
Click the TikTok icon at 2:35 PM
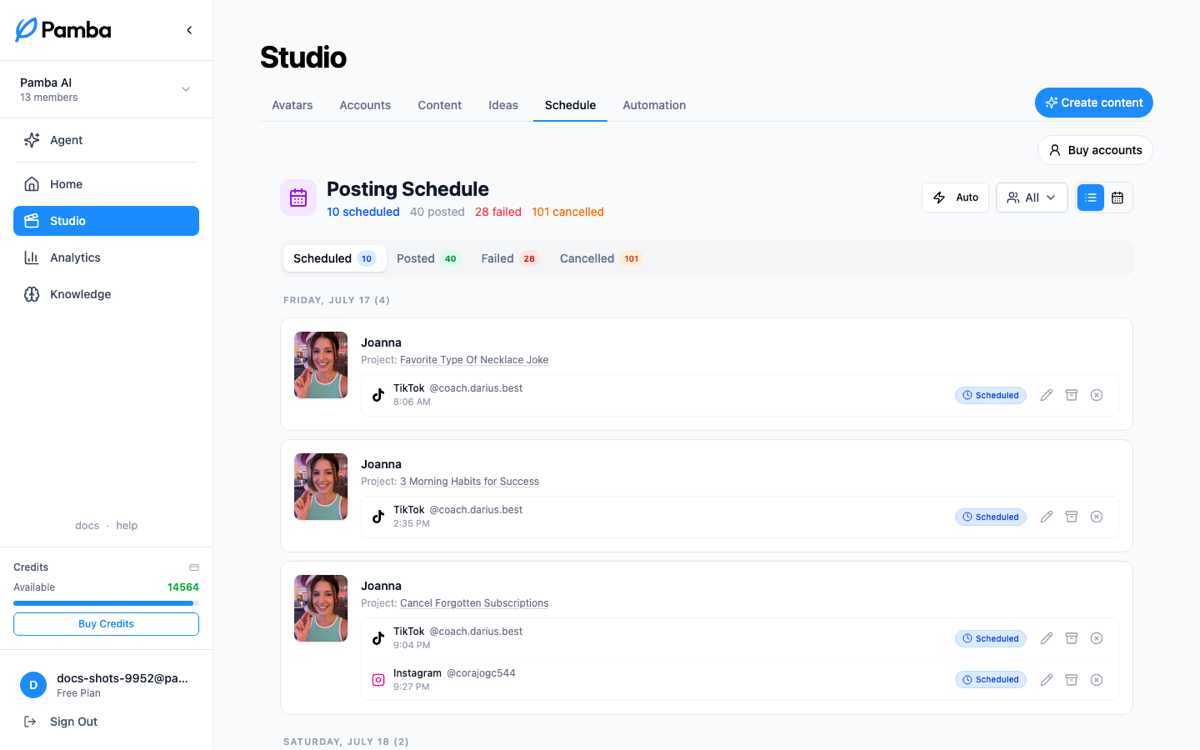pos(378,517)
